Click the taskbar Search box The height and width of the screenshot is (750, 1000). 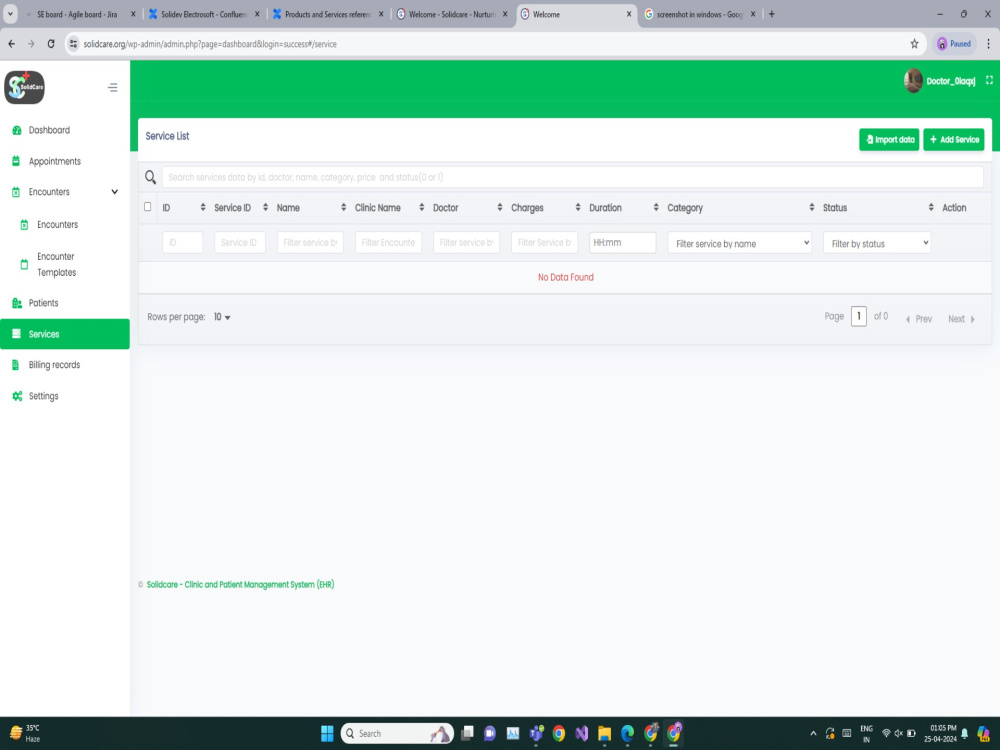pyautogui.click(x=397, y=733)
